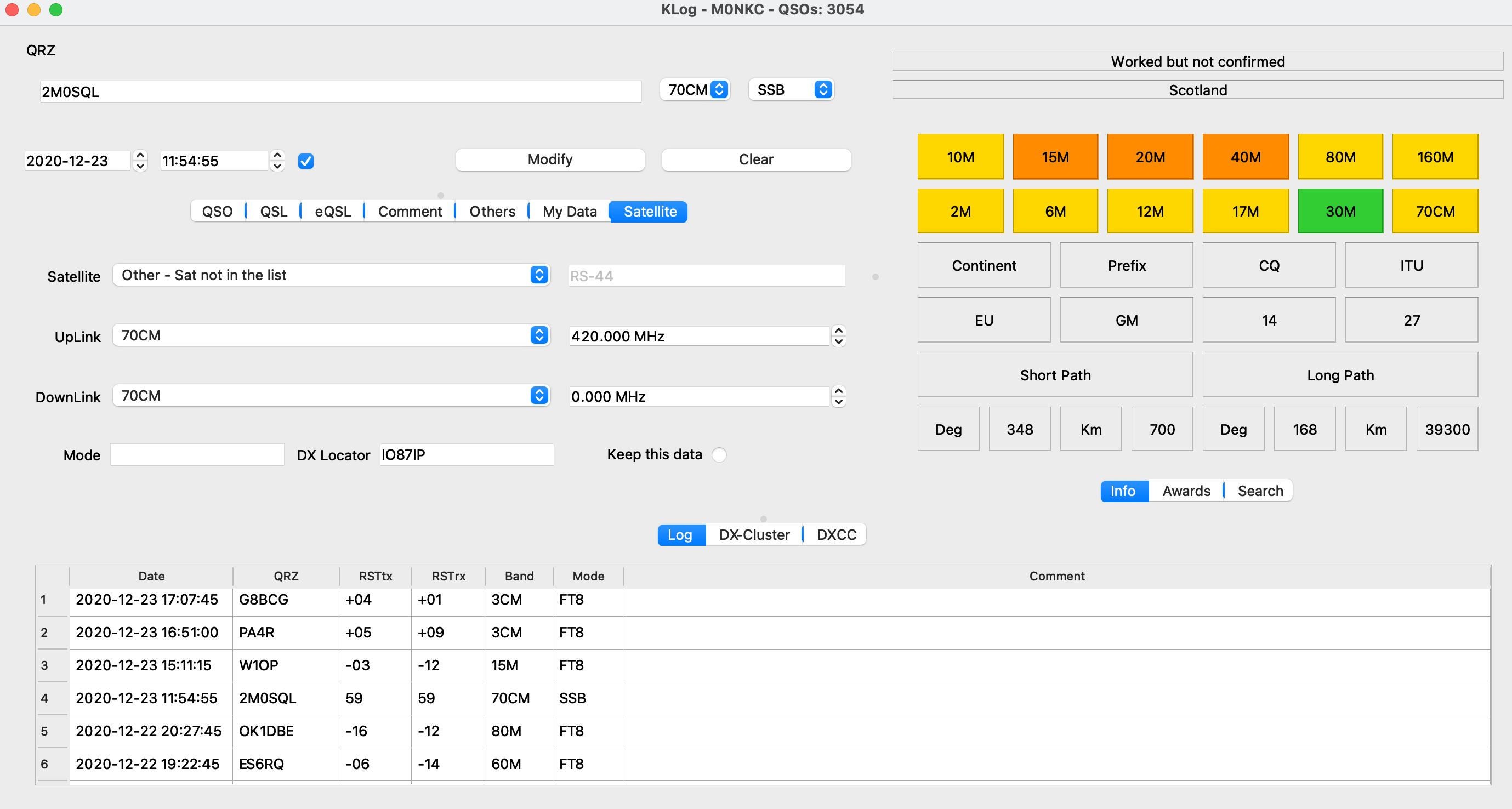Click the date field stepper arrows
1512x809 pixels.
pos(140,161)
